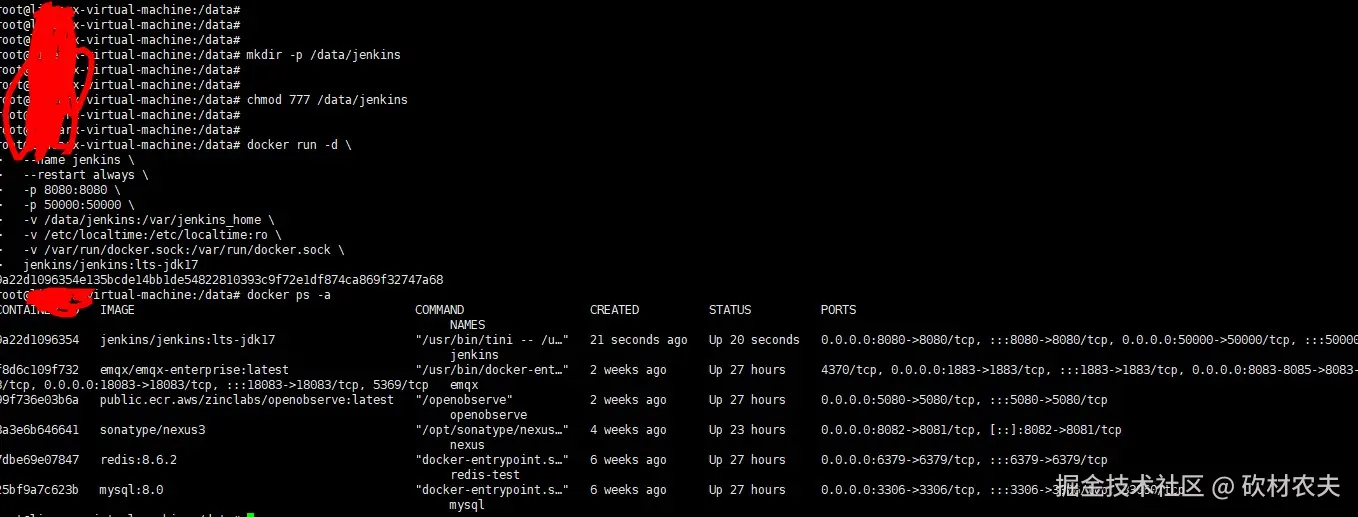This screenshot has width=1358, height=517.
Task: Click the 'docker run -d \' command line
Action: [299, 145]
